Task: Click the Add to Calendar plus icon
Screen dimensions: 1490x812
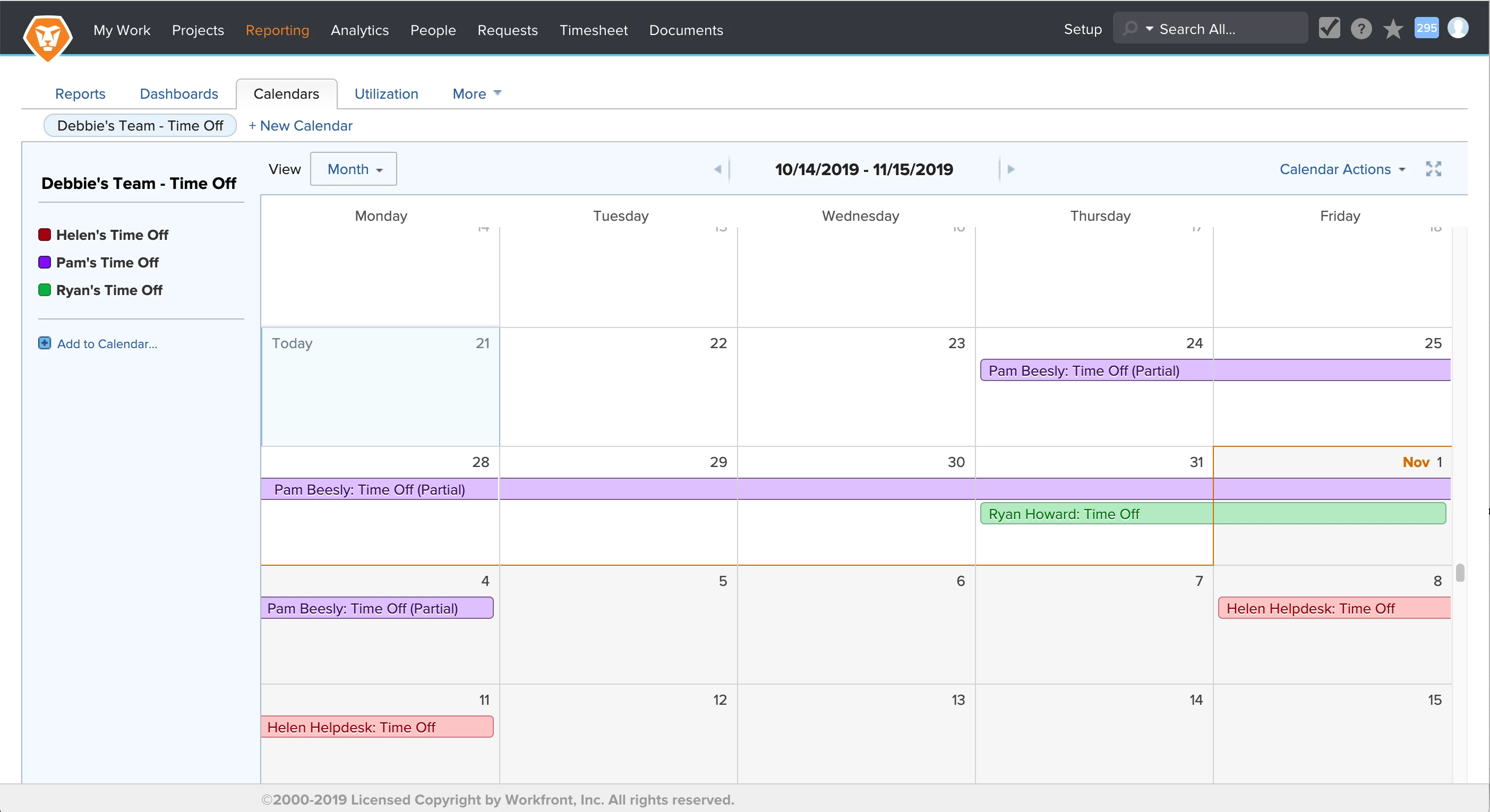Action: (45, 343)
